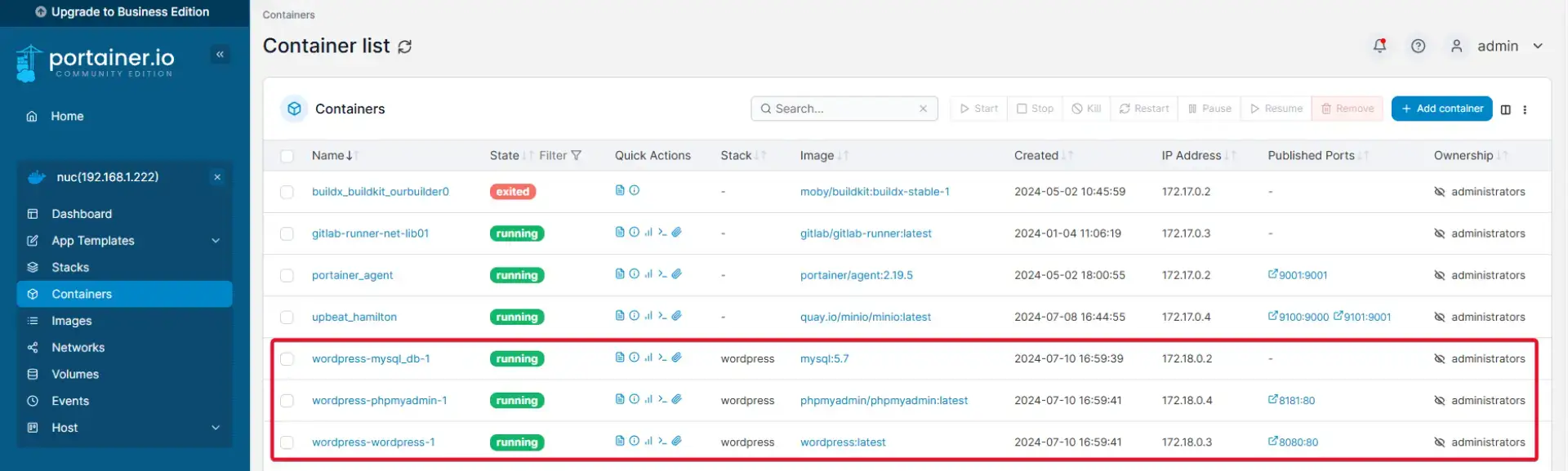The image size is (1568, 471).
Task: Click the portainer.io logo
Action: [95, 63]
